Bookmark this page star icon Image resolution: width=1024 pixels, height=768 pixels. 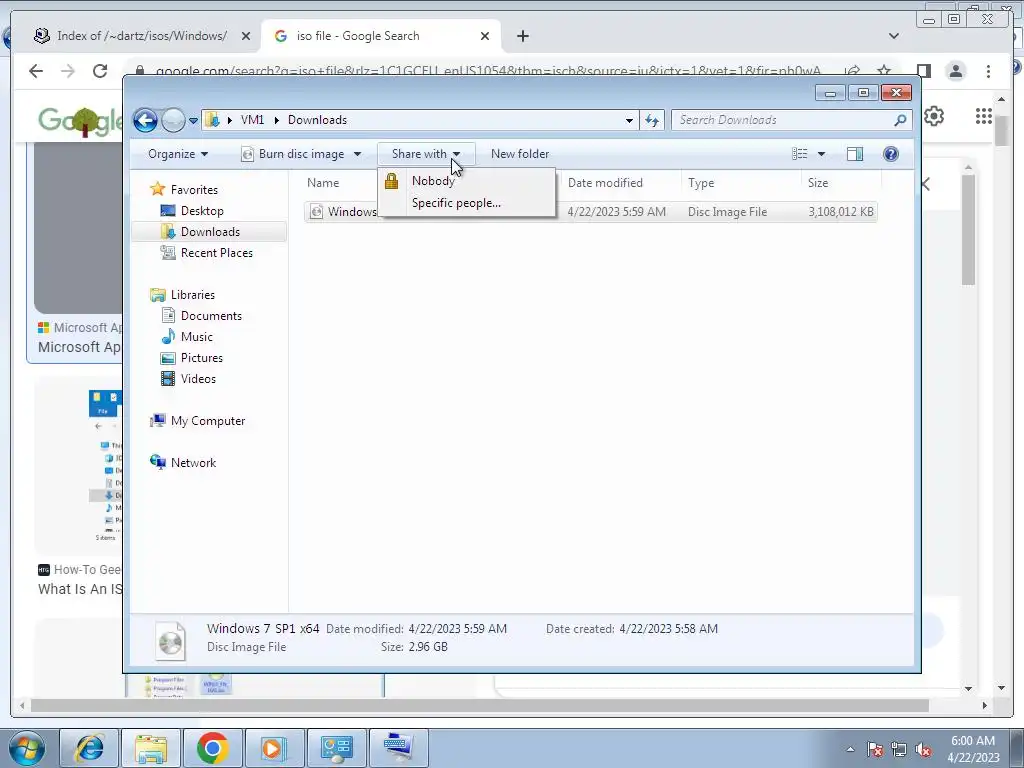coord(884,71)
